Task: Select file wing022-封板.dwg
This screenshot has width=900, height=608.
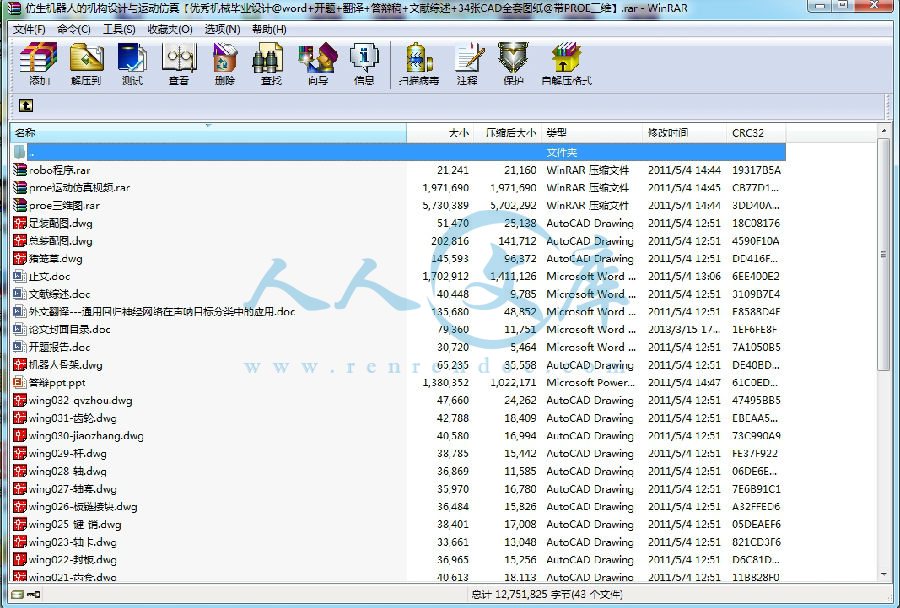Action: (x=72, y=560)
